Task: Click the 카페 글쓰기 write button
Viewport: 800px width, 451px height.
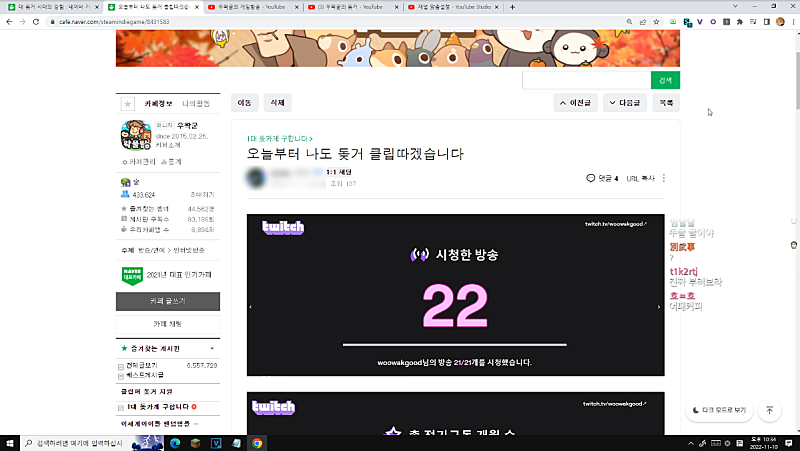Action: tap(168, 302)
